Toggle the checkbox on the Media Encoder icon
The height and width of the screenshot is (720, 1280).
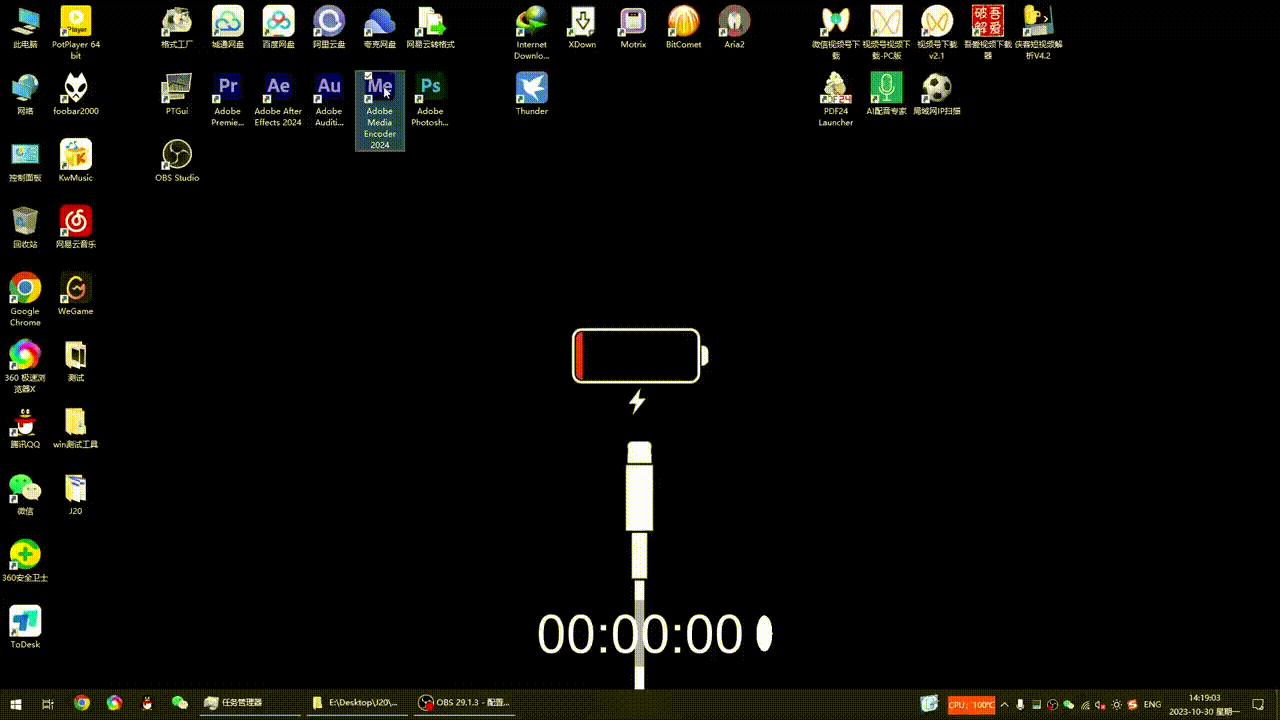pos(369,76)
